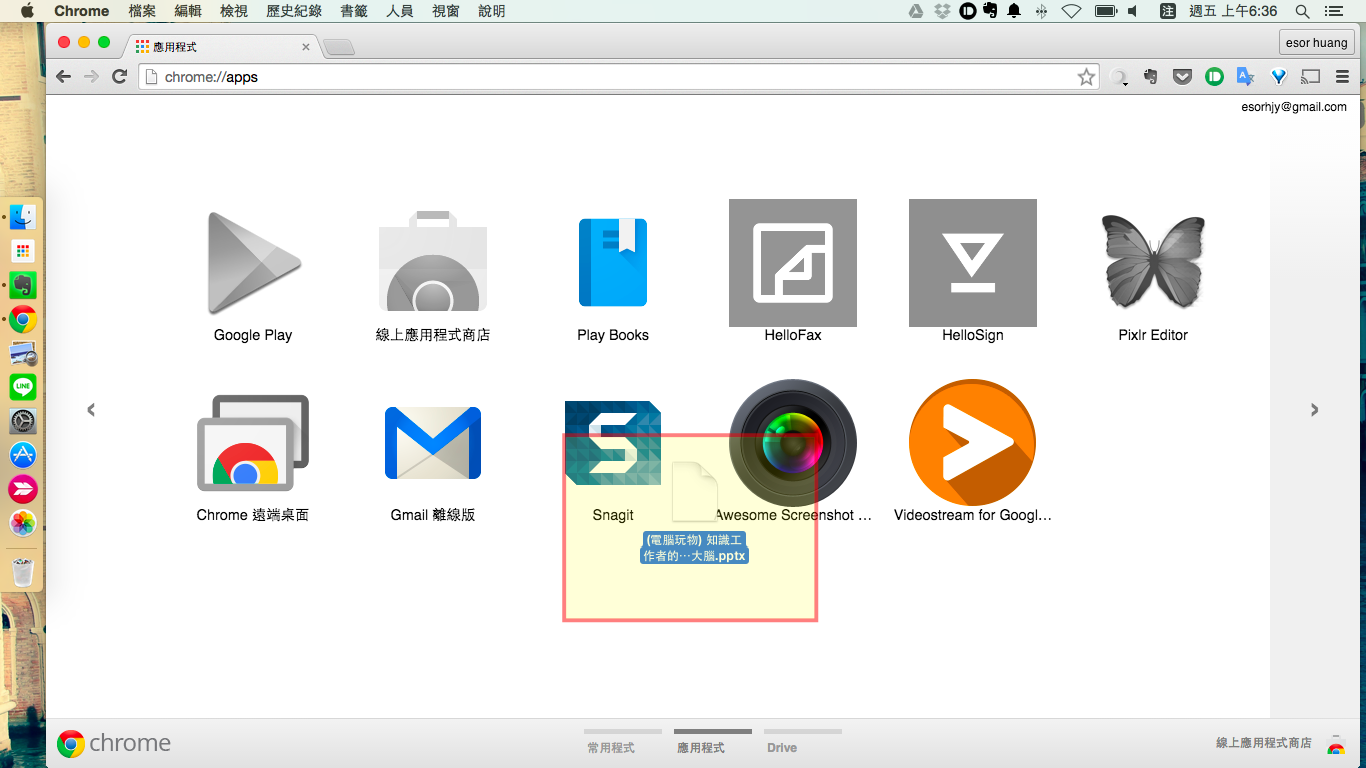The image size is (1366, 768).
Task: Click the Google Cast extension icon
Action: (1311, 76)
